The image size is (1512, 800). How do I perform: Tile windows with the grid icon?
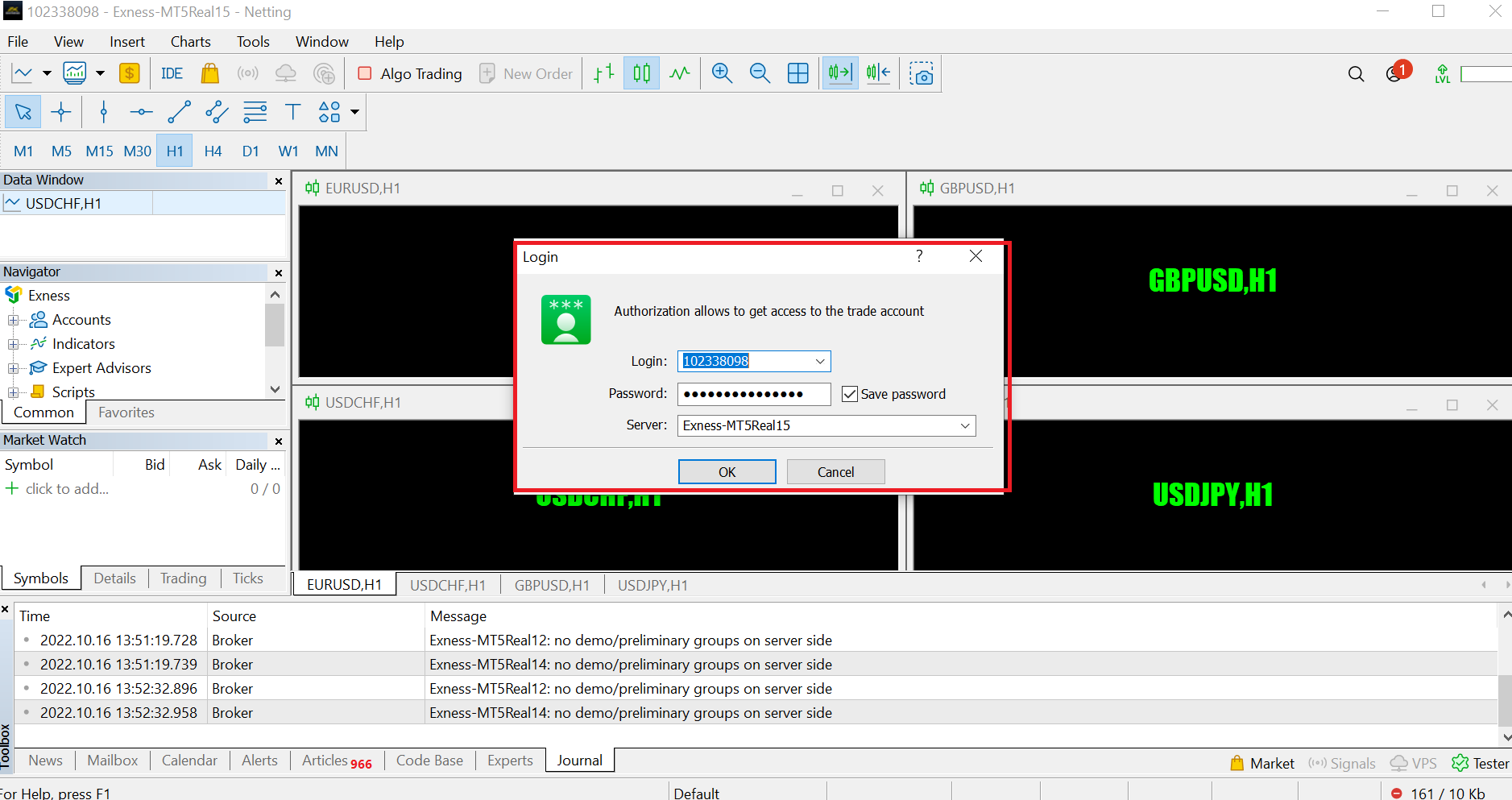tap(798, 73)
